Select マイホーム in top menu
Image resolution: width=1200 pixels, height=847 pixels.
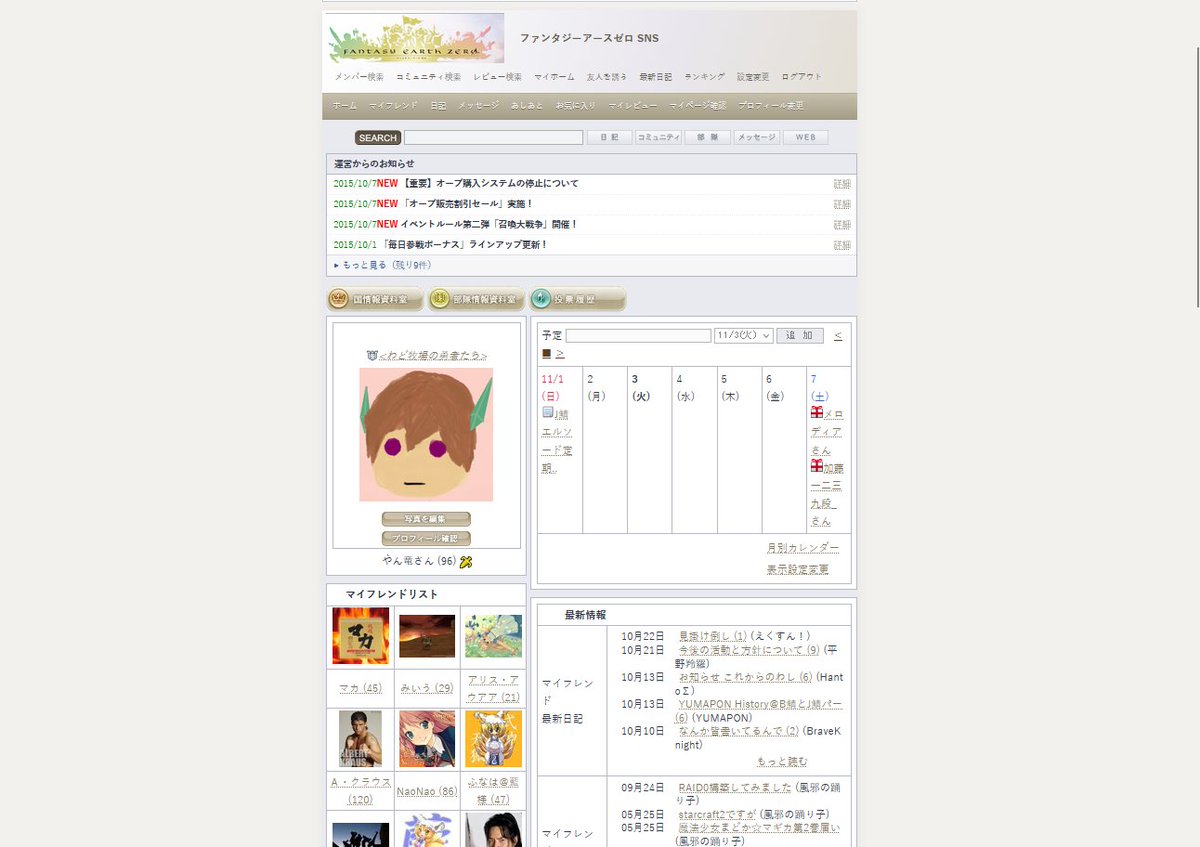tap(554, 77)
